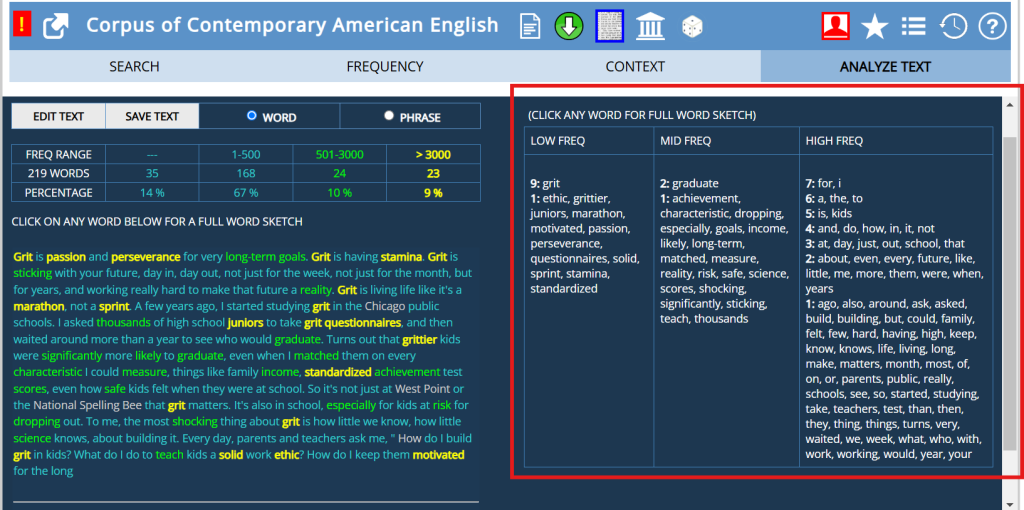Open the history clock icon
The width and height of the screenshot is (1024, 510).
point(953,26)
